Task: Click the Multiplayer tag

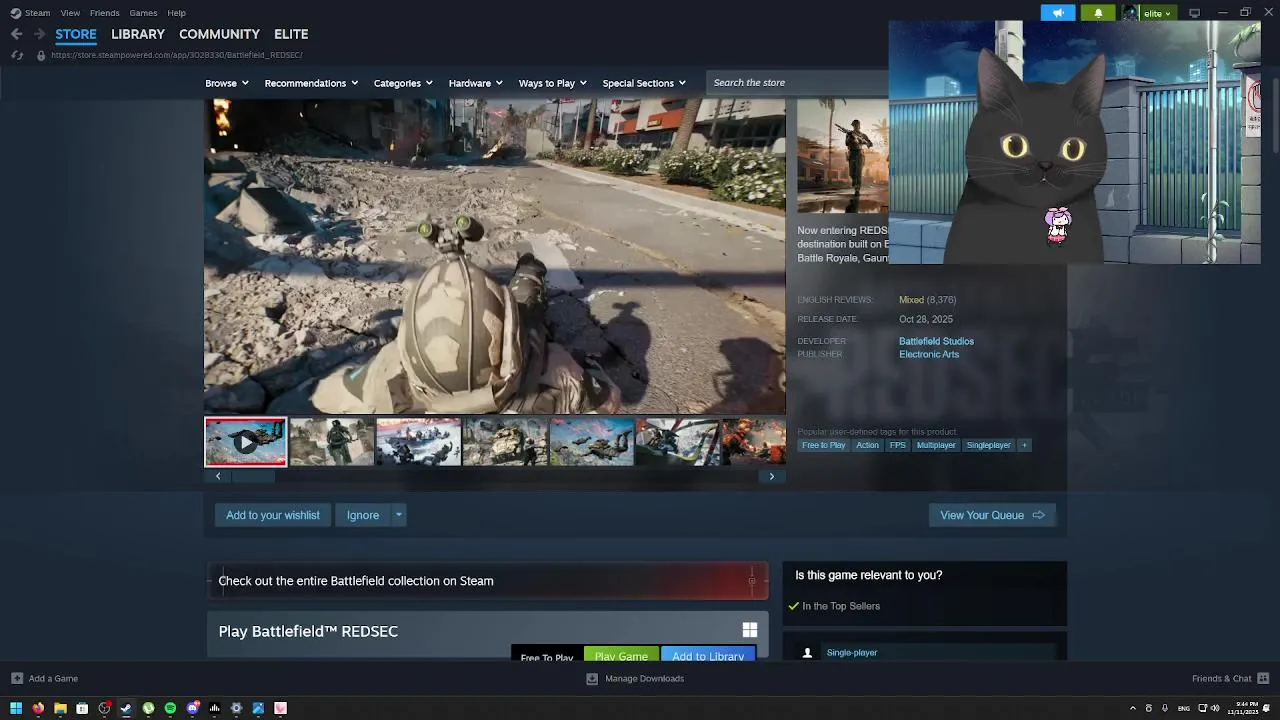Action: click(936, 445)
